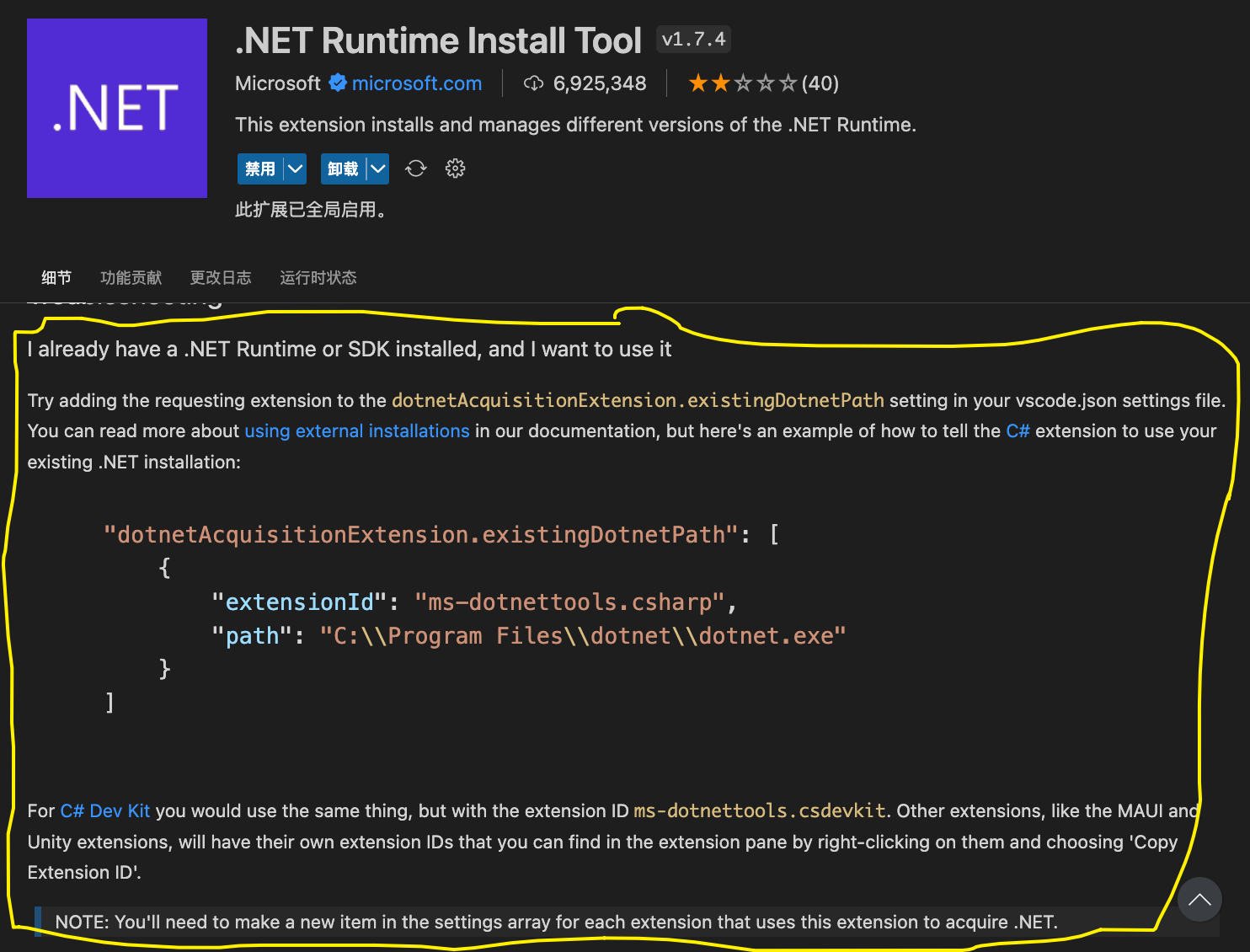Click the 6,925,348 install count

click(x=600, y=83)
